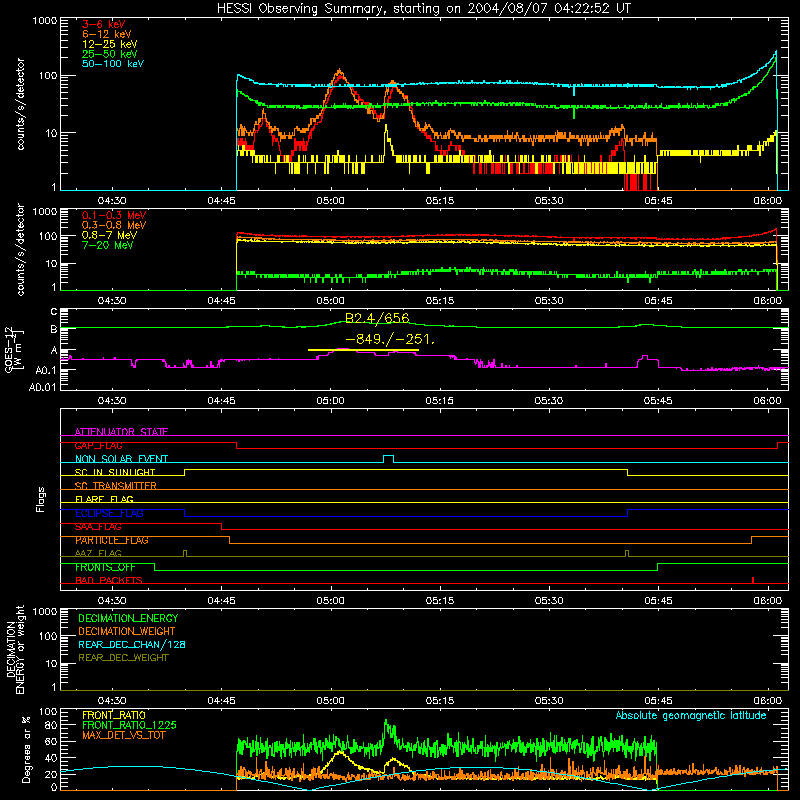Select the 7-20 MeV legend label
Image resolution: width=800 pixels, height=800 pixels.
[108, 245]
